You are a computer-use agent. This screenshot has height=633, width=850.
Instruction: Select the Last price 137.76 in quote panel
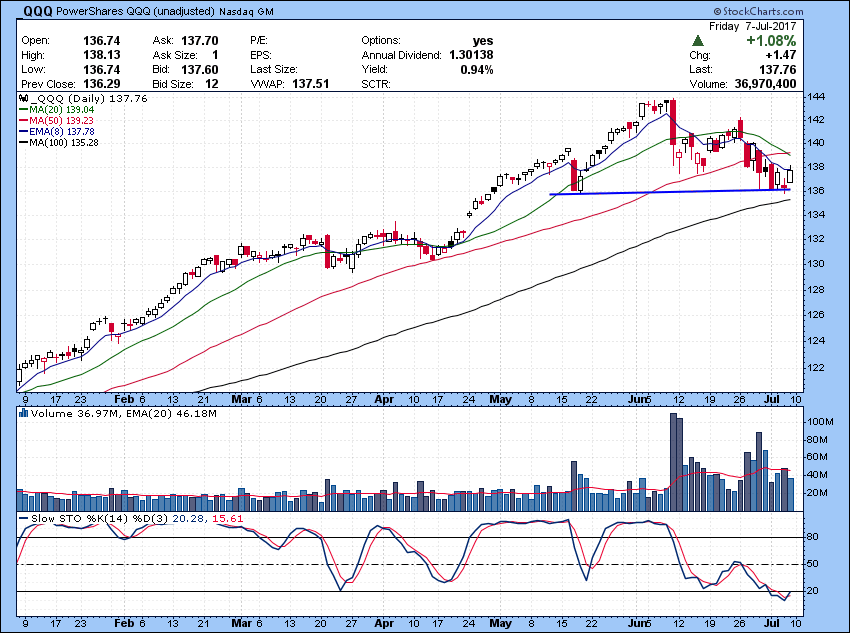point(777,69)
